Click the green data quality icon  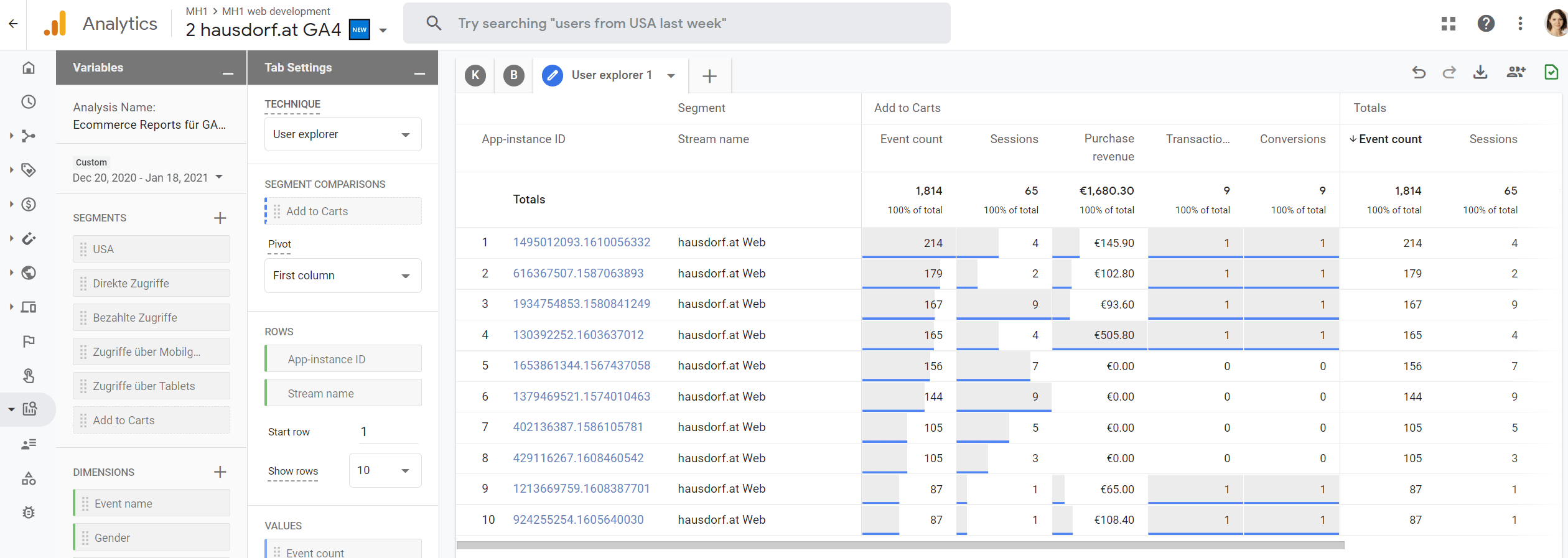(1551, 72)
